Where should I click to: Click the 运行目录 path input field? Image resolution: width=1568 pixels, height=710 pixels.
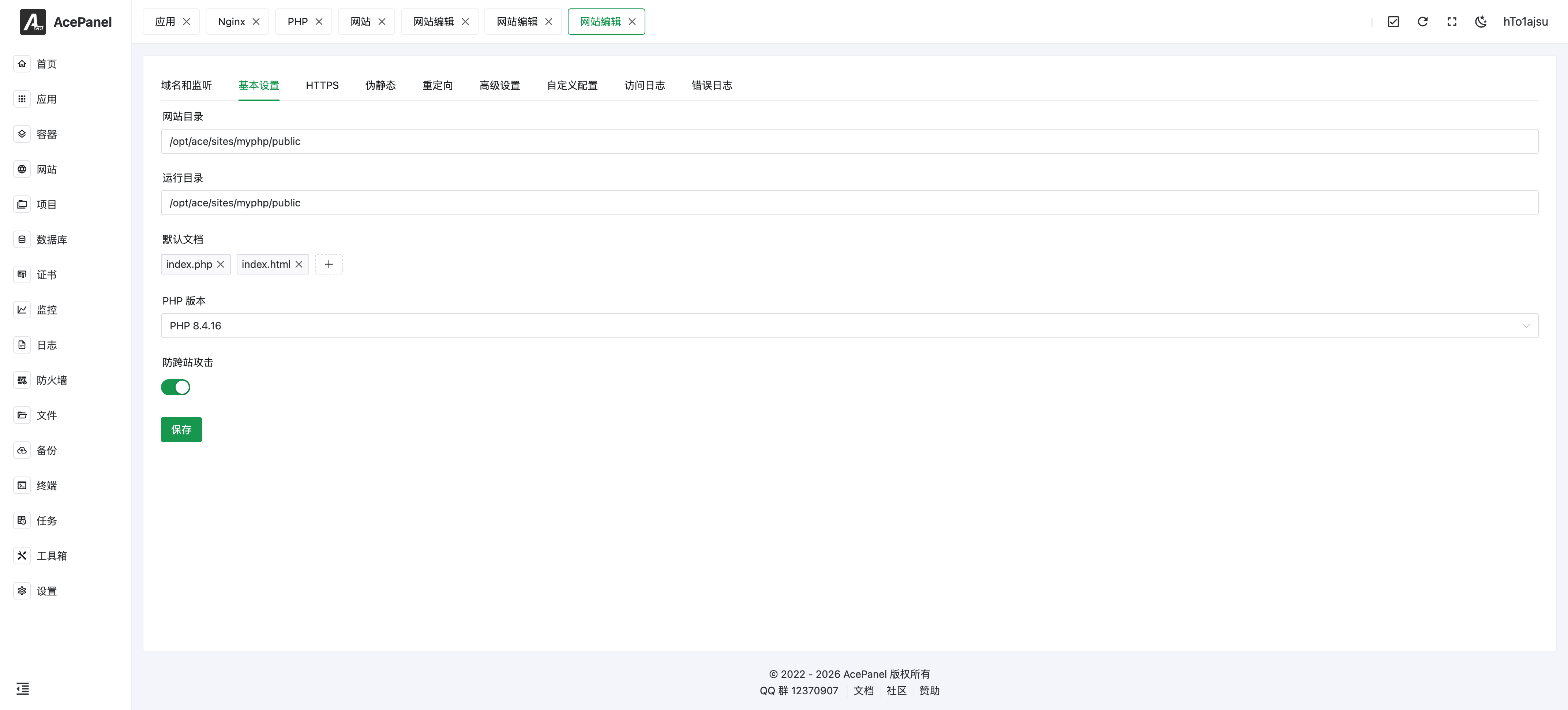click(x=849, y=203)
